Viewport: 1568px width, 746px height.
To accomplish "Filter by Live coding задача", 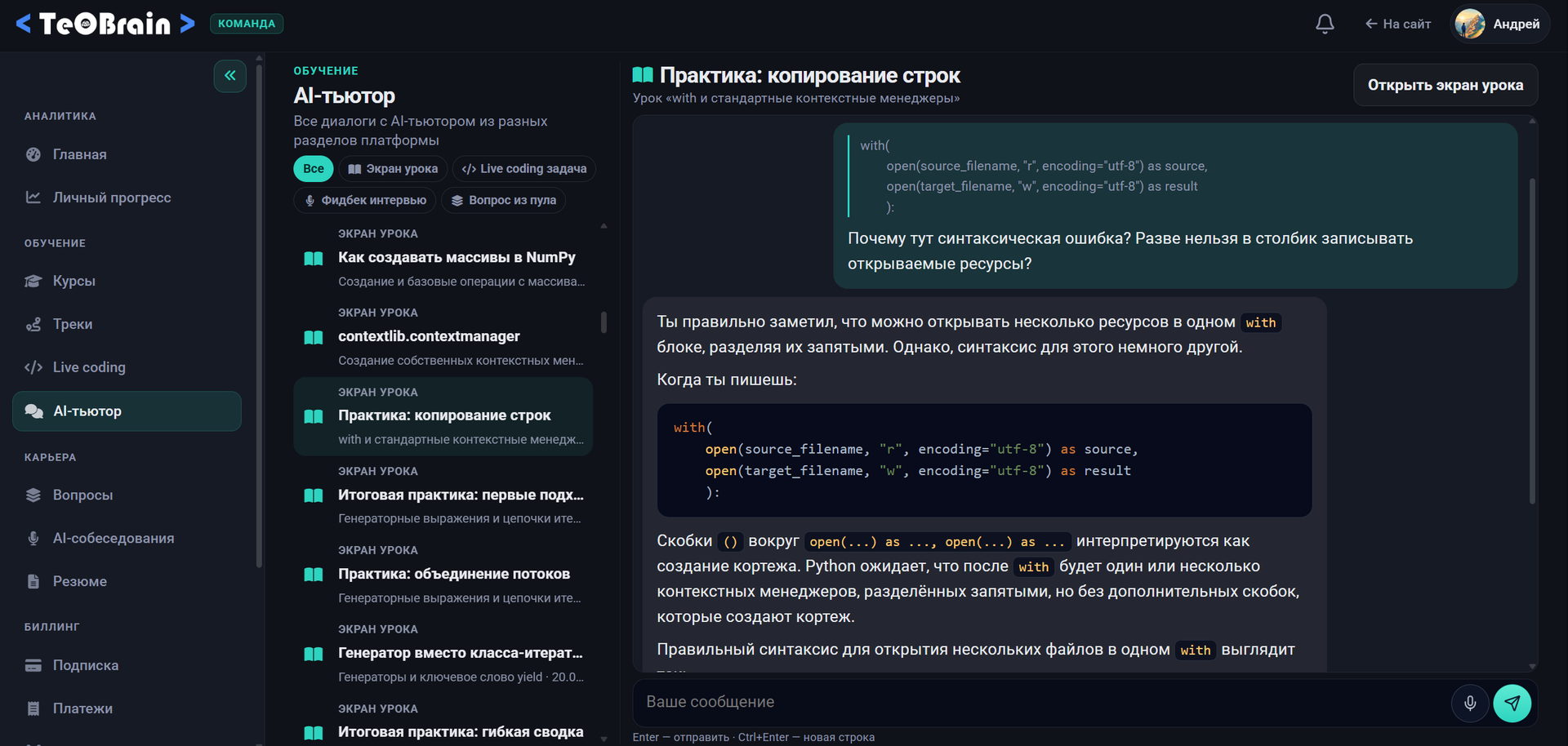I will pos(524,169).
